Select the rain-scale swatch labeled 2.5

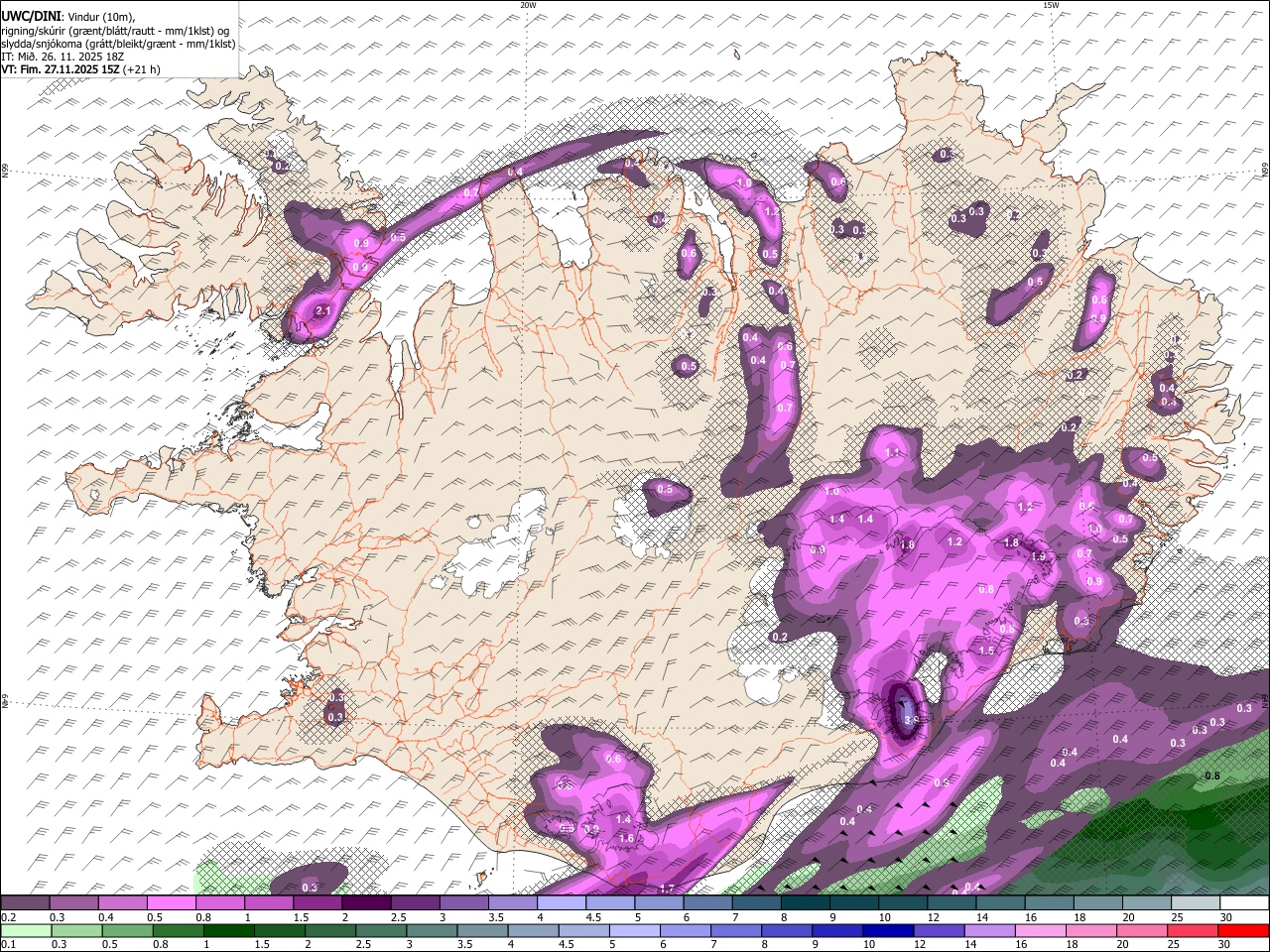(x=380, y=930)
